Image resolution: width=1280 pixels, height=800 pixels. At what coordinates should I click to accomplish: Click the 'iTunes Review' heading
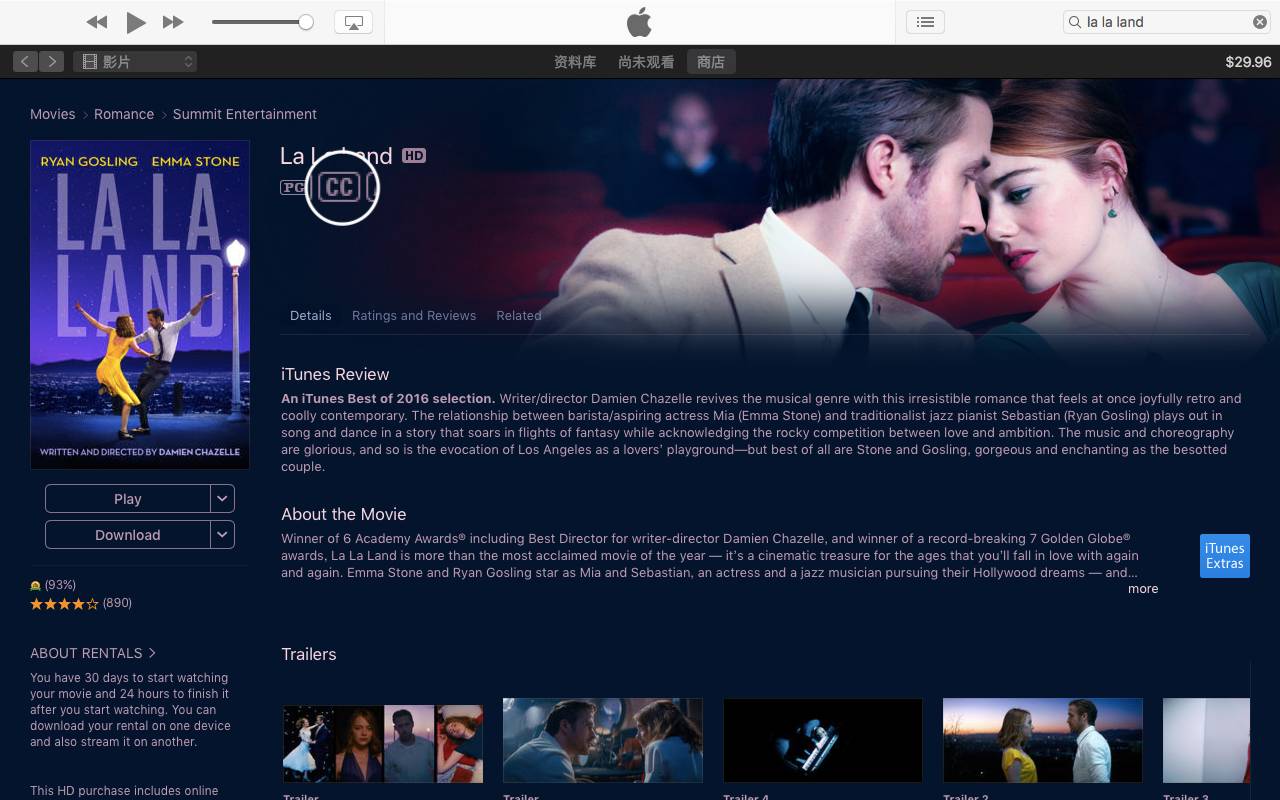pos(335,374)
